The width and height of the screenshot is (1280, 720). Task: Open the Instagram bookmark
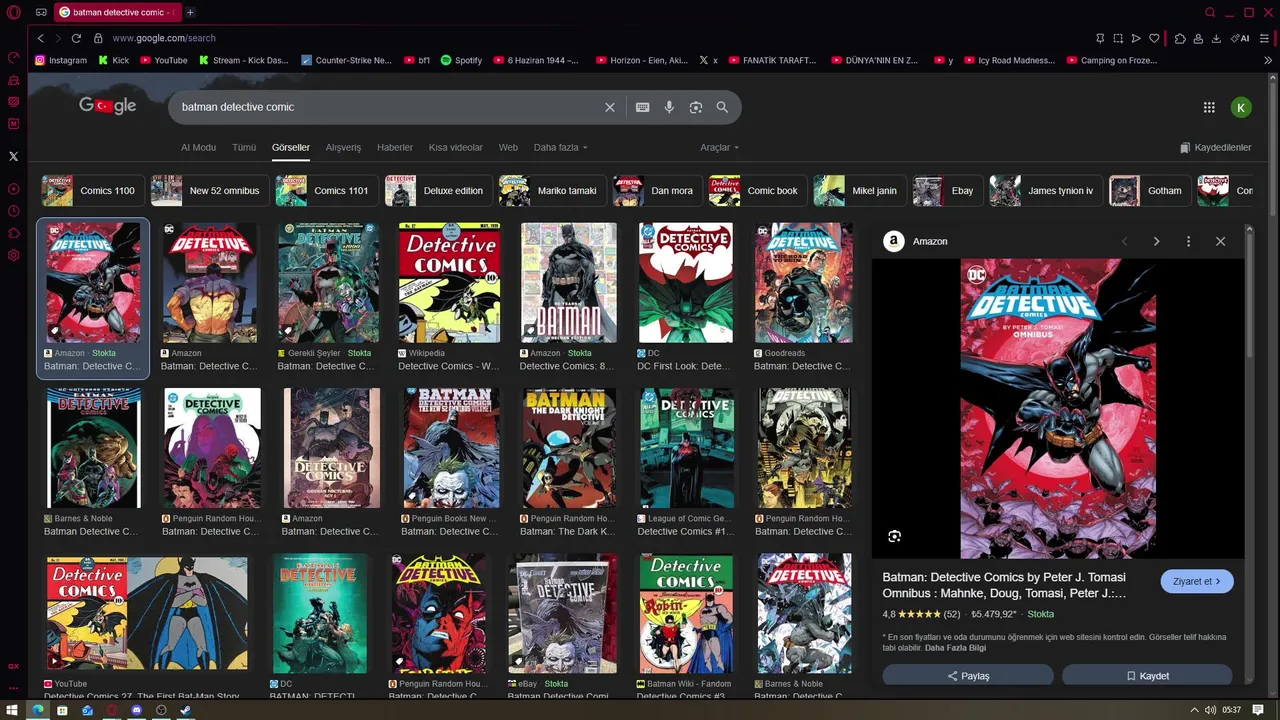[x=61, y=60]
